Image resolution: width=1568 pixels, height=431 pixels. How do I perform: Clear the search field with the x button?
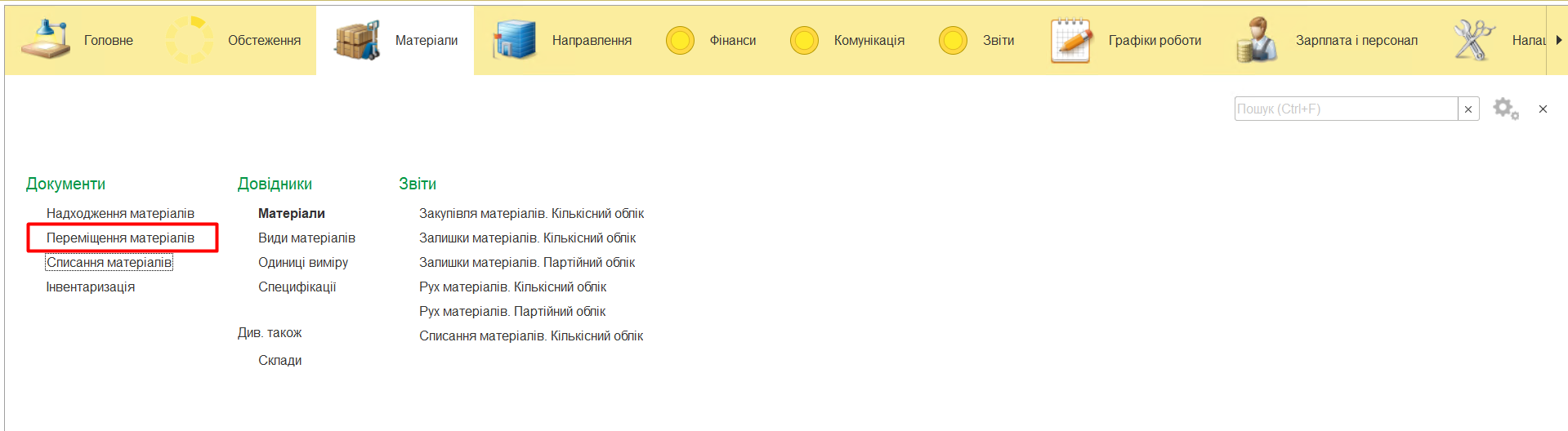[1468, 109]
